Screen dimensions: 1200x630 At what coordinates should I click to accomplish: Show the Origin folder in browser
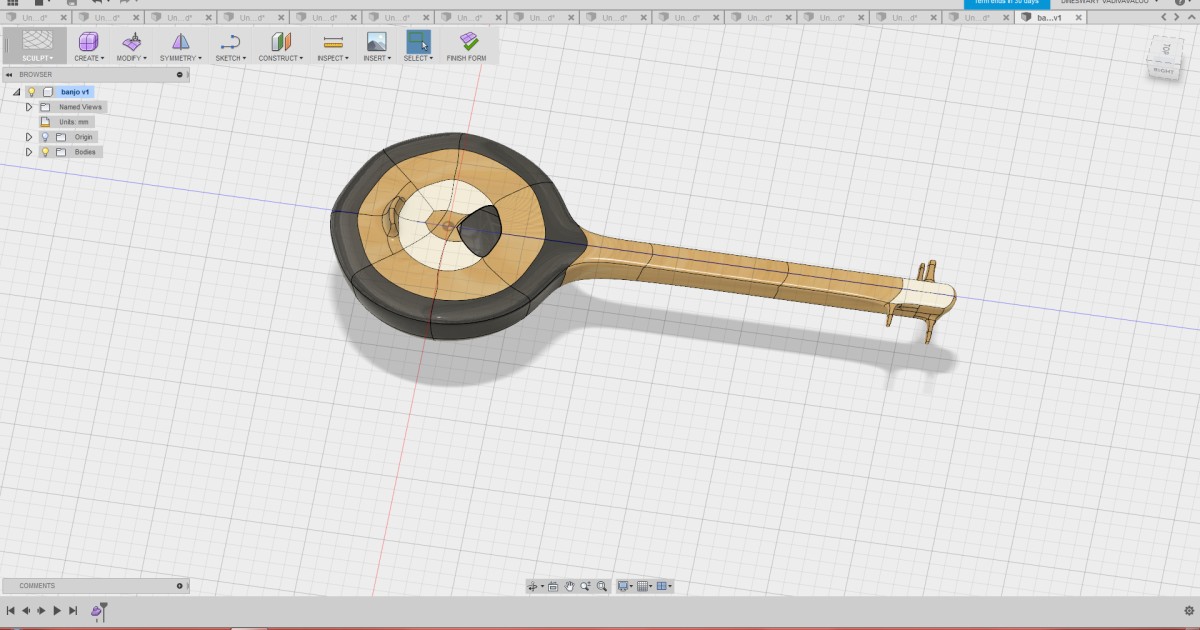click(x=45, y=136)
